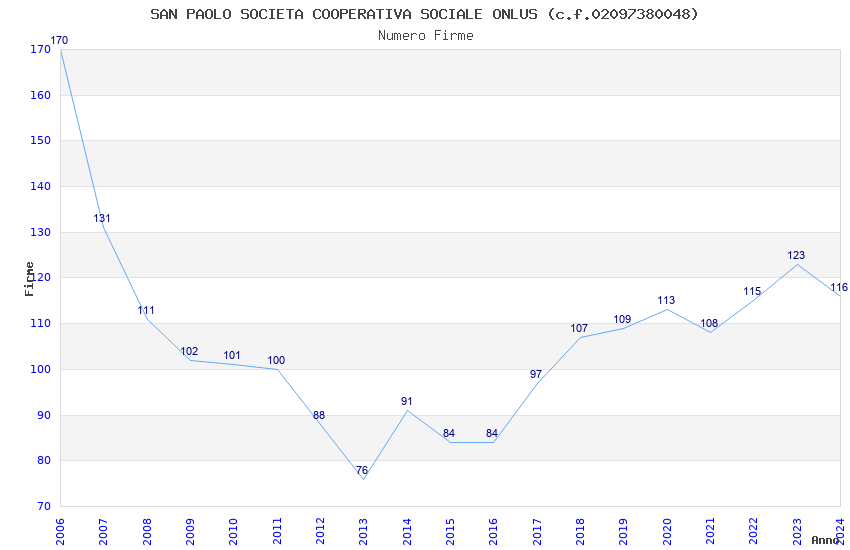Click the year 2016 on the x-axis

pyautogui.click(x=493, y=531)
